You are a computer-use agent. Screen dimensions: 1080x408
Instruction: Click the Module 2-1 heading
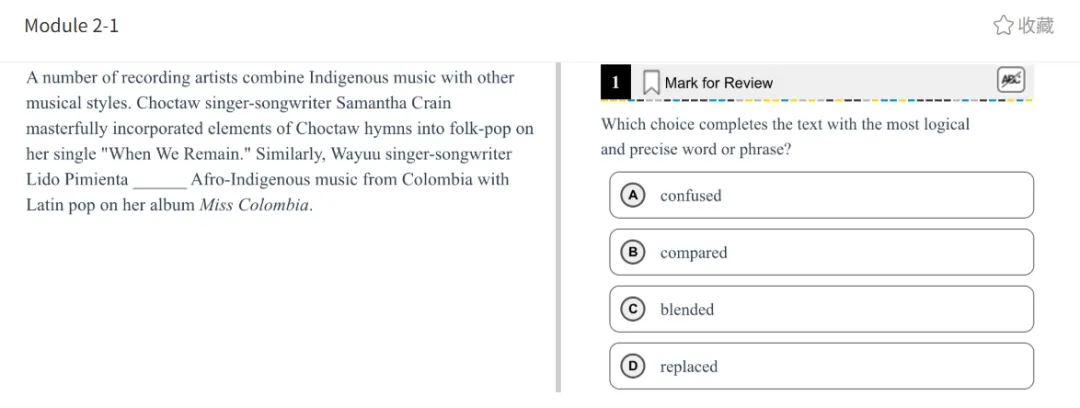pos(71,26)
